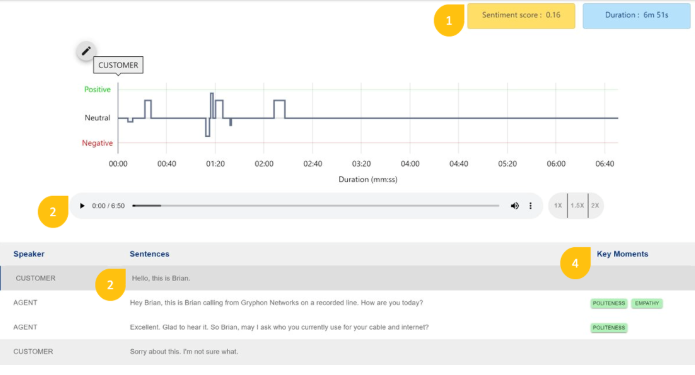Set playback speed to 1X
Viewport: 695px width, 375px height.
pos(558,206)
